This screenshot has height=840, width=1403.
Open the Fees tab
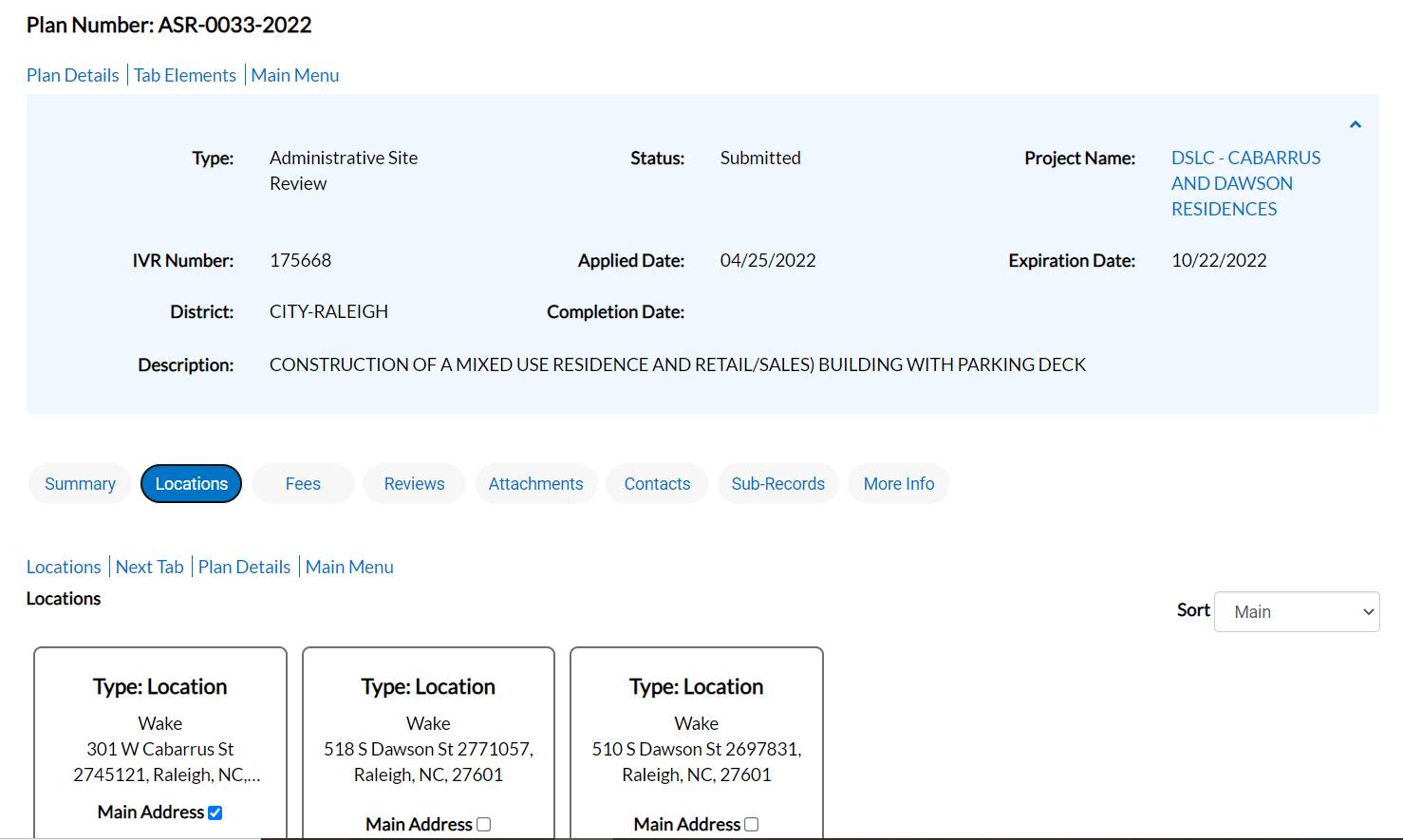point(303,484)
